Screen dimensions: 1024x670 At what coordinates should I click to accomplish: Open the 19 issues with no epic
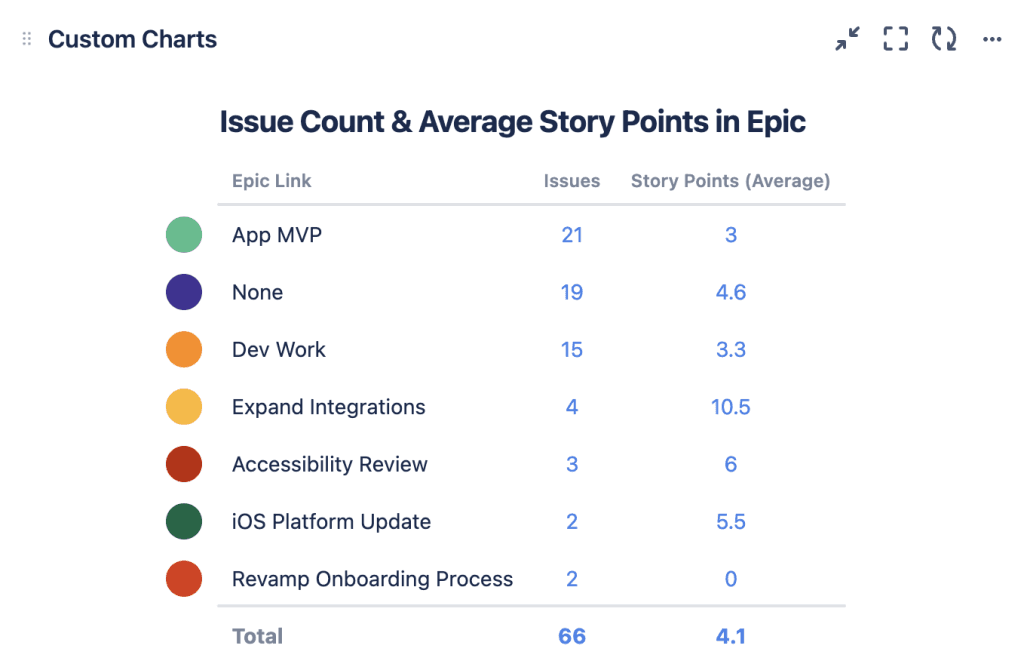pos(572,292)
